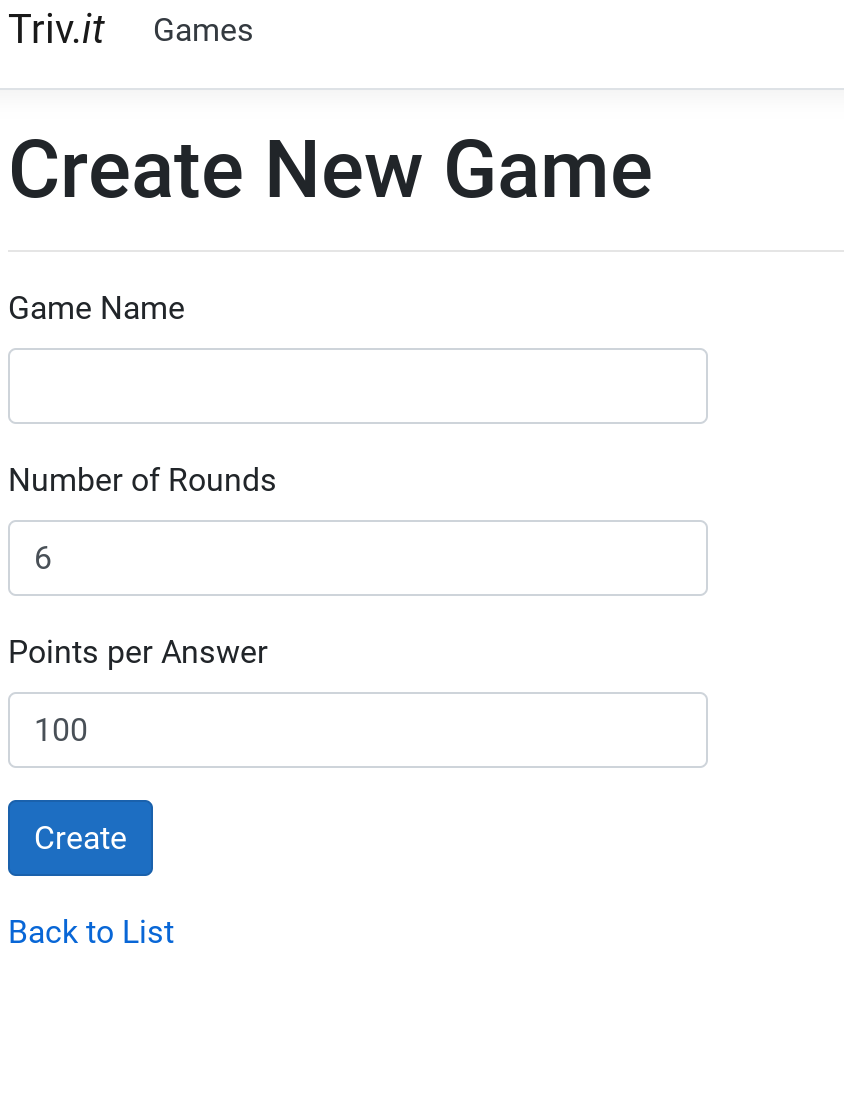
Task: Submit the form with the Create button
Action: [x=80, y=838]
